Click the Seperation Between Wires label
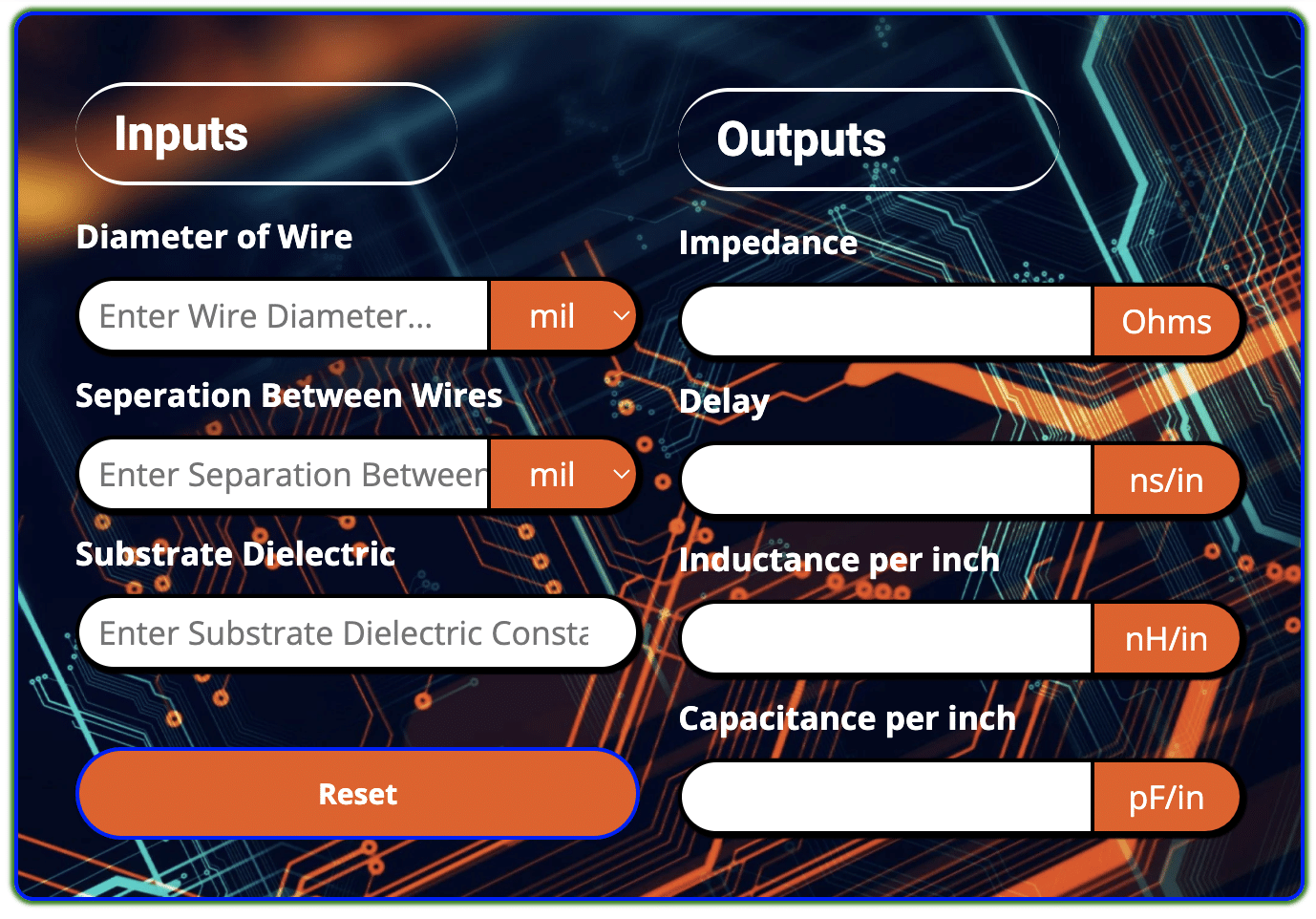 click(289, 395)
